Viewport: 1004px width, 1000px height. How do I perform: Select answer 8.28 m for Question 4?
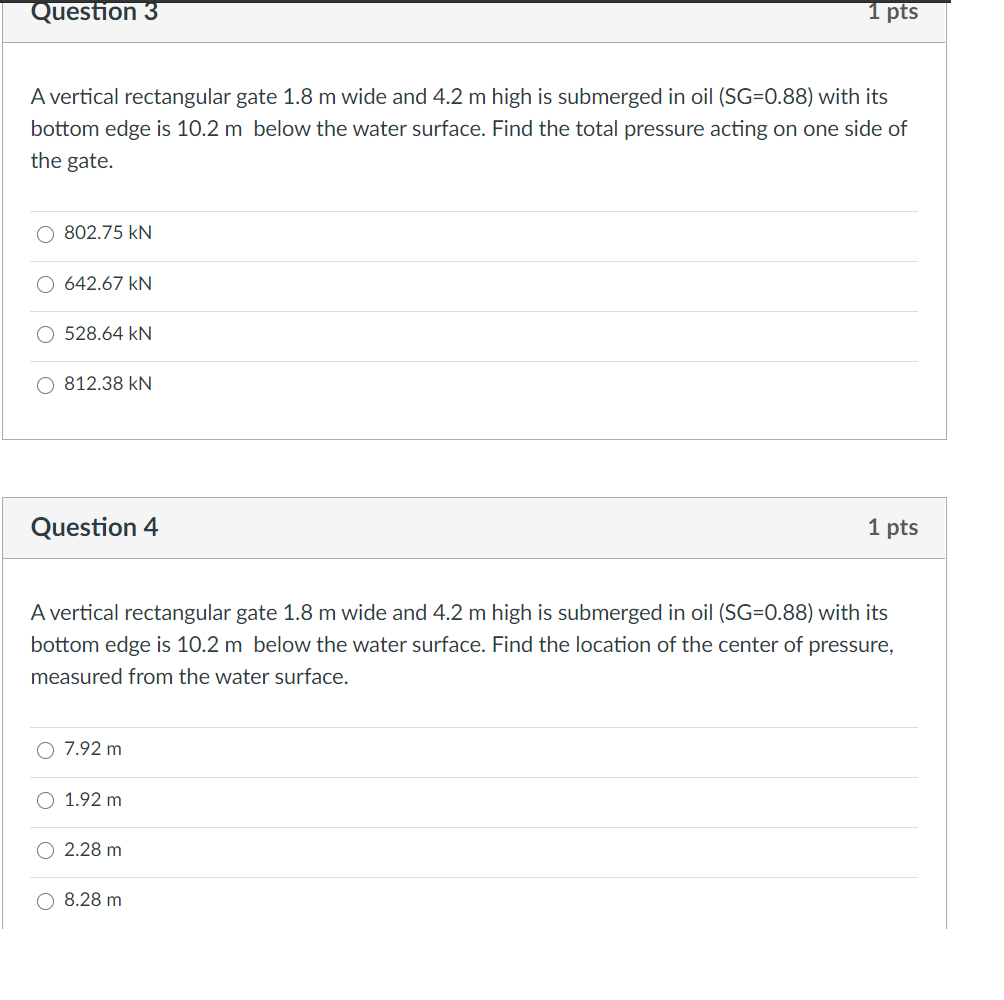(45, 900)
